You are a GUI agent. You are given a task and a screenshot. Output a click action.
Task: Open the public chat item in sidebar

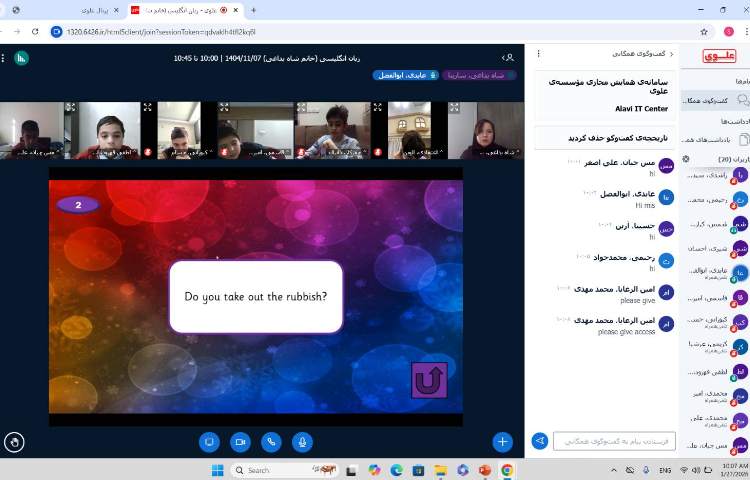point(716,100)
